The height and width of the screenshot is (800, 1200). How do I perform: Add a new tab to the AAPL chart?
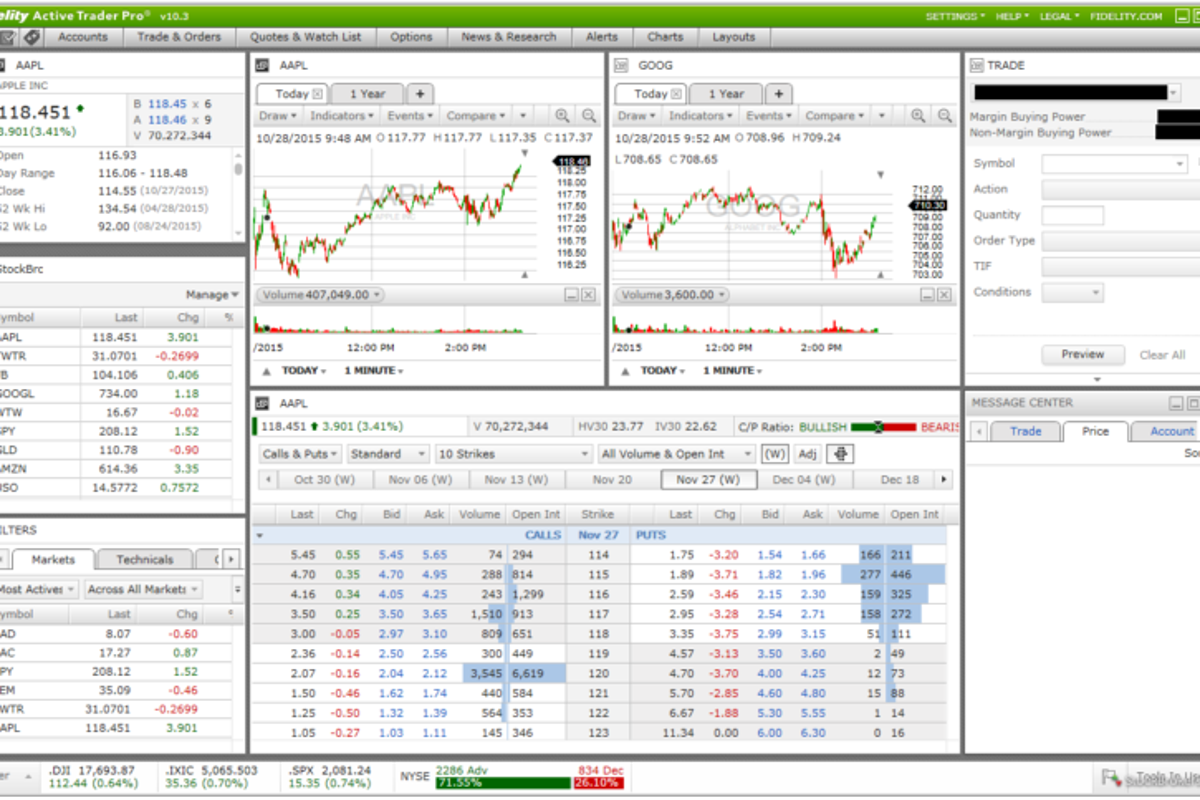point(420,93)
